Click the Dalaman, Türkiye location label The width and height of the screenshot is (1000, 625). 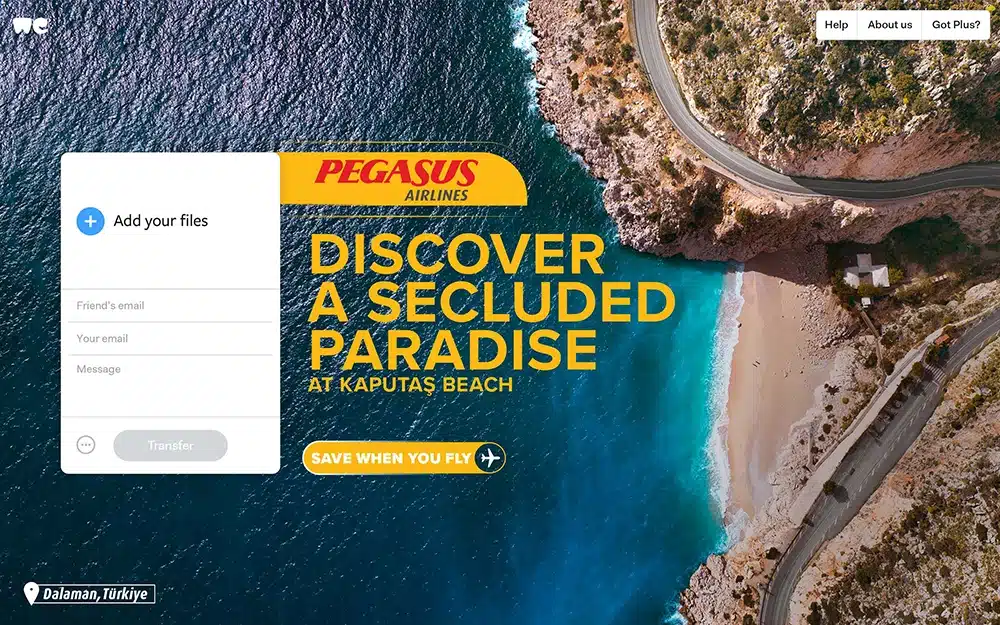pos(96,594)
